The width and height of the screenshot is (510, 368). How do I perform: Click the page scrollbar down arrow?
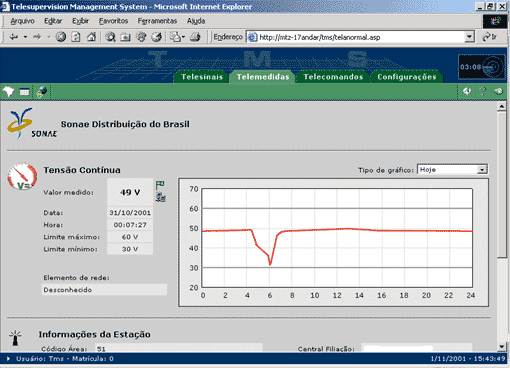point(502,347)
